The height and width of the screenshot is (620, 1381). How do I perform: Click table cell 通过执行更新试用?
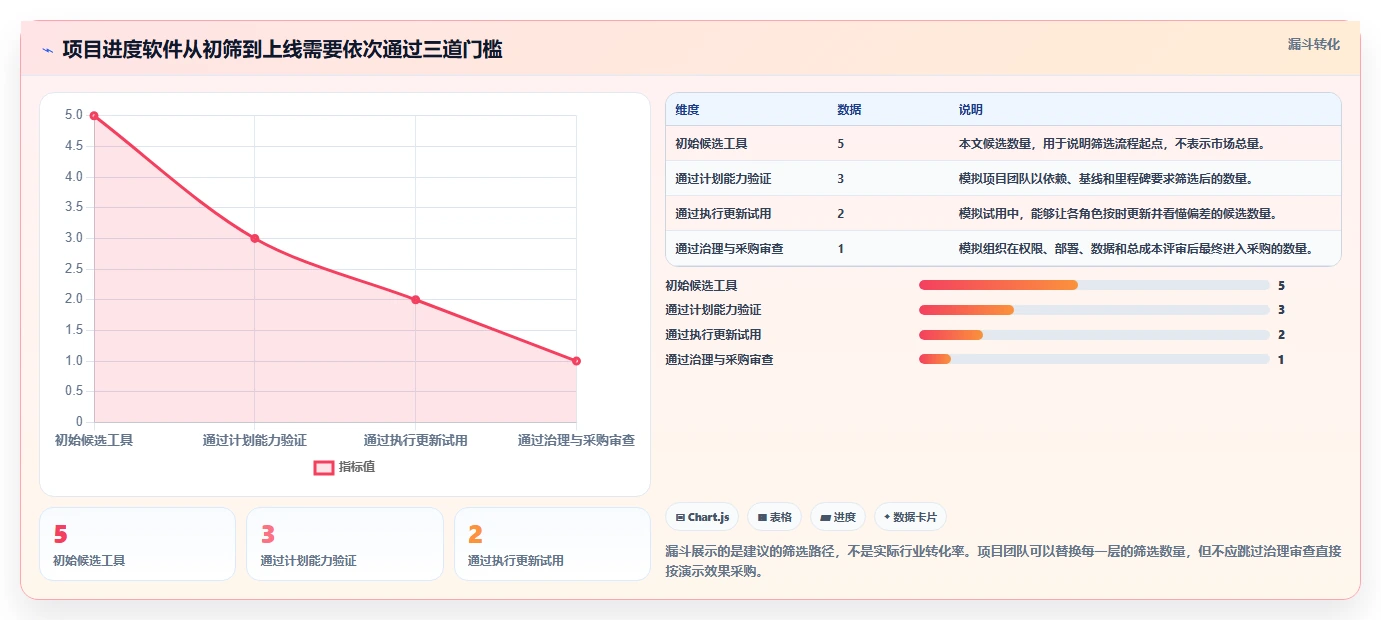[723, 214]
